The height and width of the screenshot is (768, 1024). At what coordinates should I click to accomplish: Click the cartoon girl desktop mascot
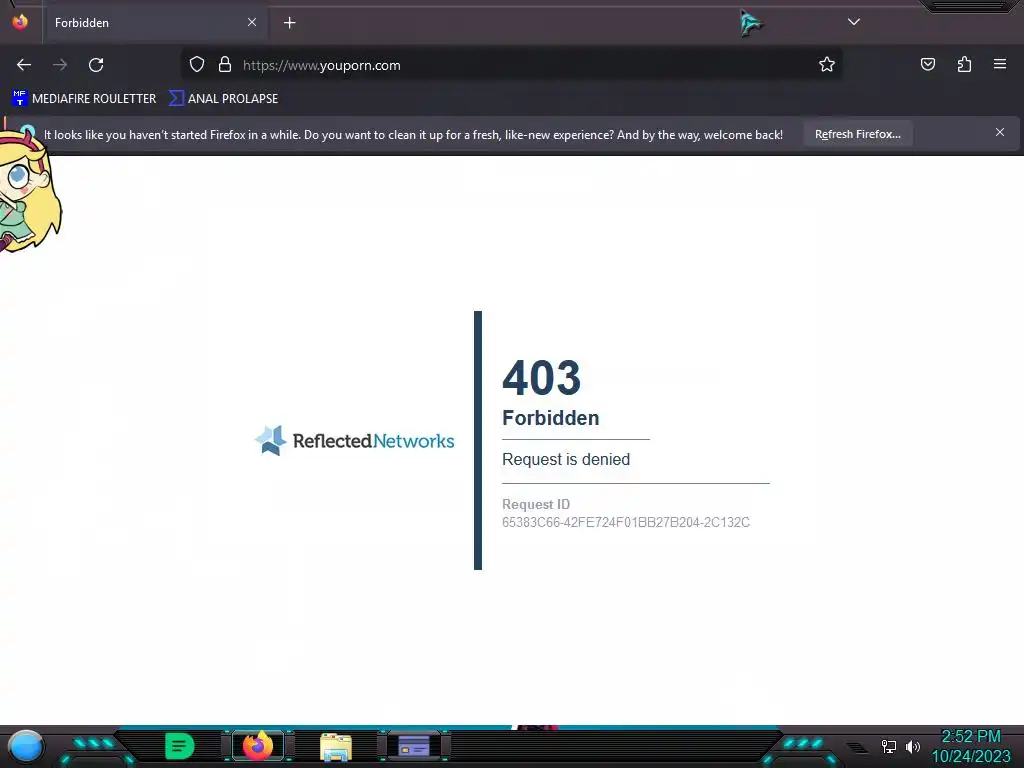(x=29, y=189)
